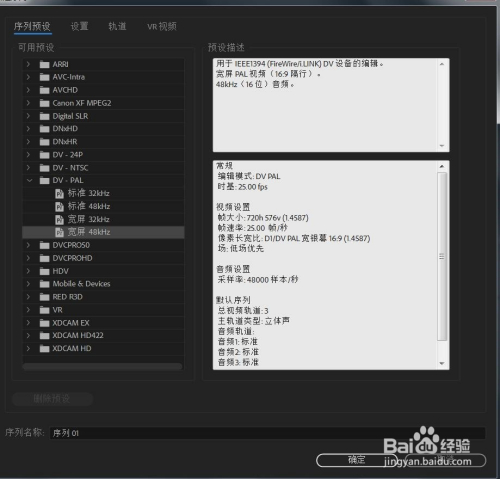This screenshot has height=479, width=500.
Task: Click the DV - 24P folder label
Action: click(x=68, y=155)
